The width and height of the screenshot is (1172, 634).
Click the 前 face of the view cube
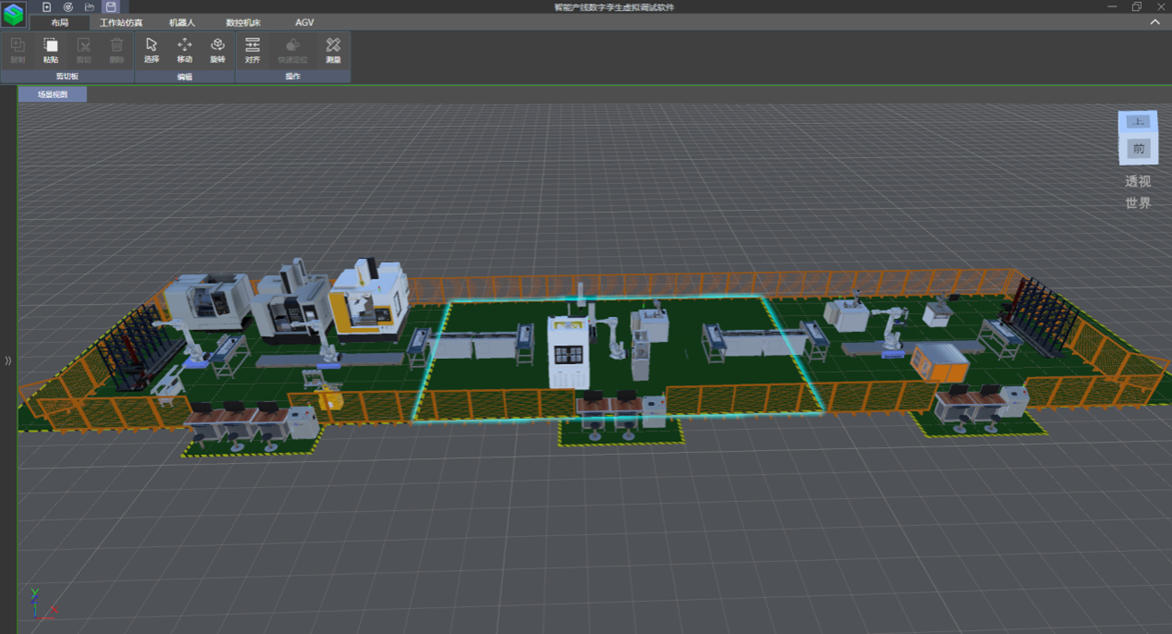1138,149
